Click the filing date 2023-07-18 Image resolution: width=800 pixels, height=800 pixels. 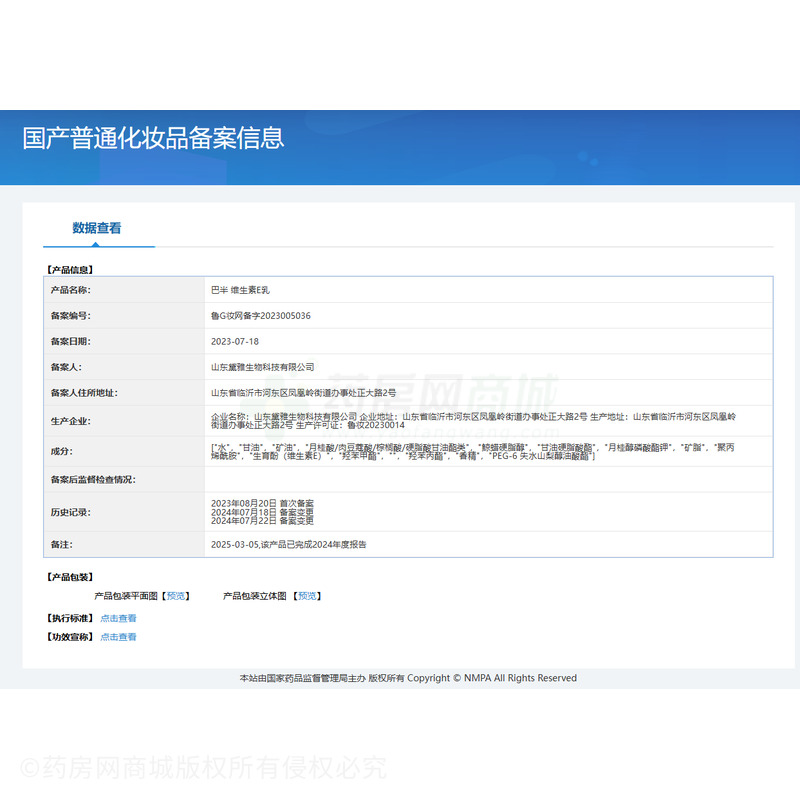(235, 341)
